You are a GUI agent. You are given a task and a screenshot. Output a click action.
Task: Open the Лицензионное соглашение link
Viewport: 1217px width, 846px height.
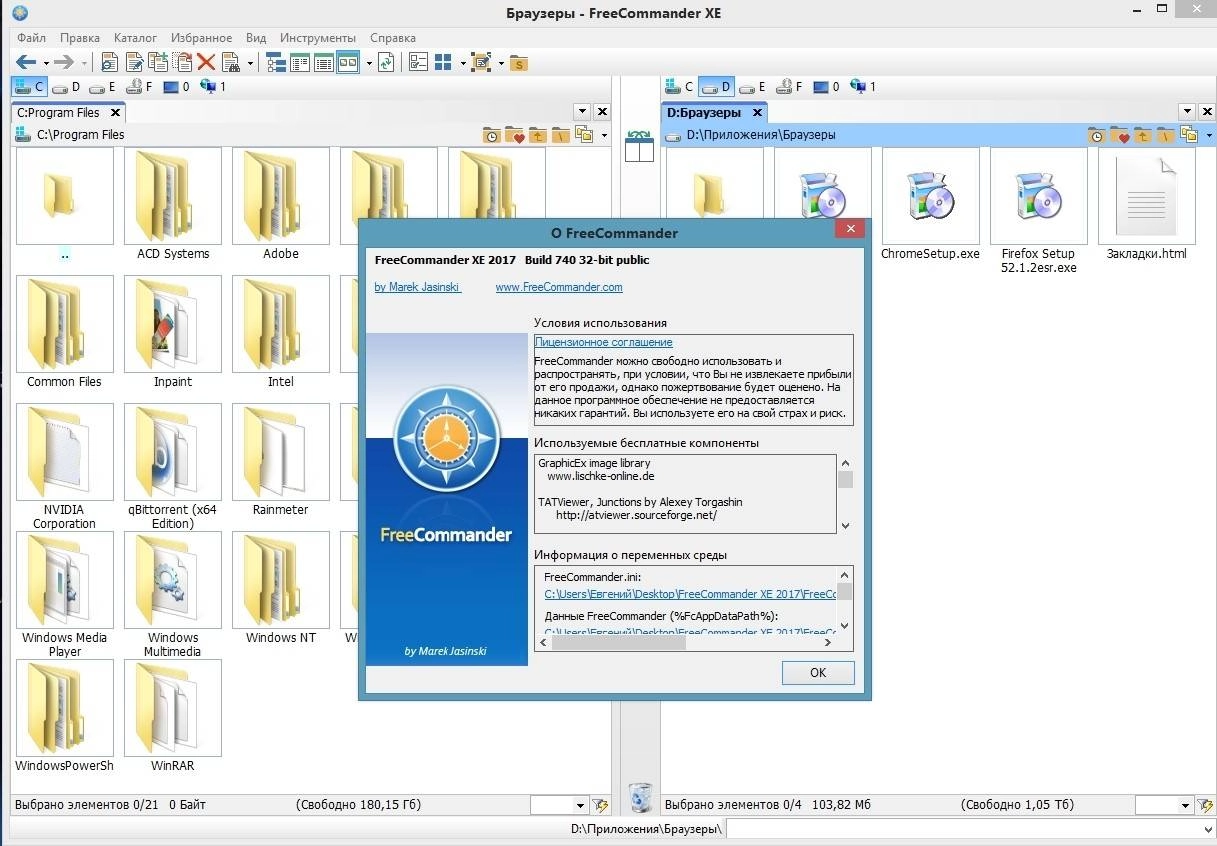[x=603, y=342]
